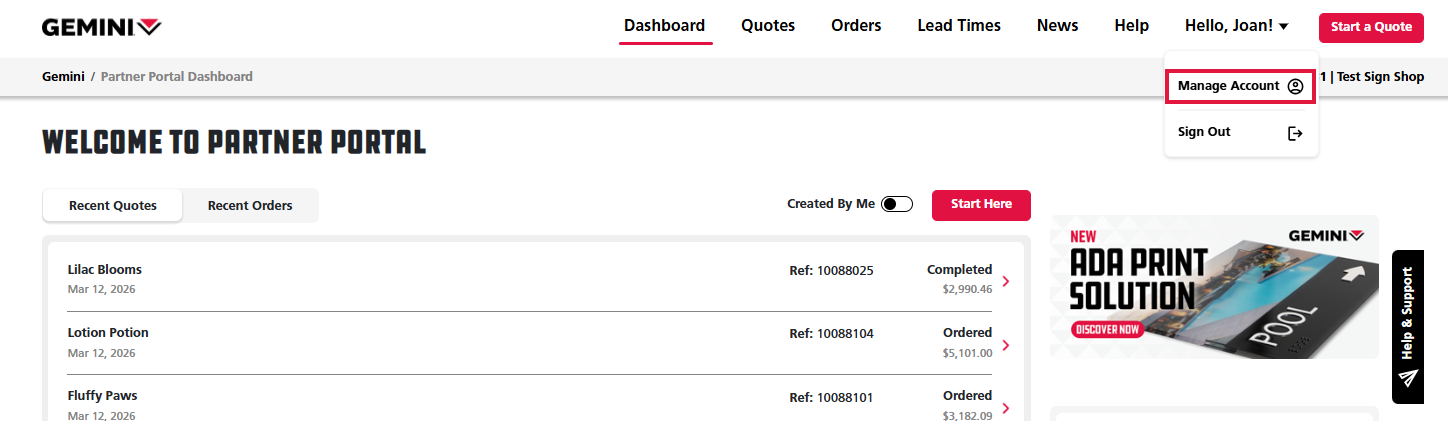This screenshot has width=1448, height=421.
Task: Switch to the Recent Orders tab
Action: click(250, 206)
